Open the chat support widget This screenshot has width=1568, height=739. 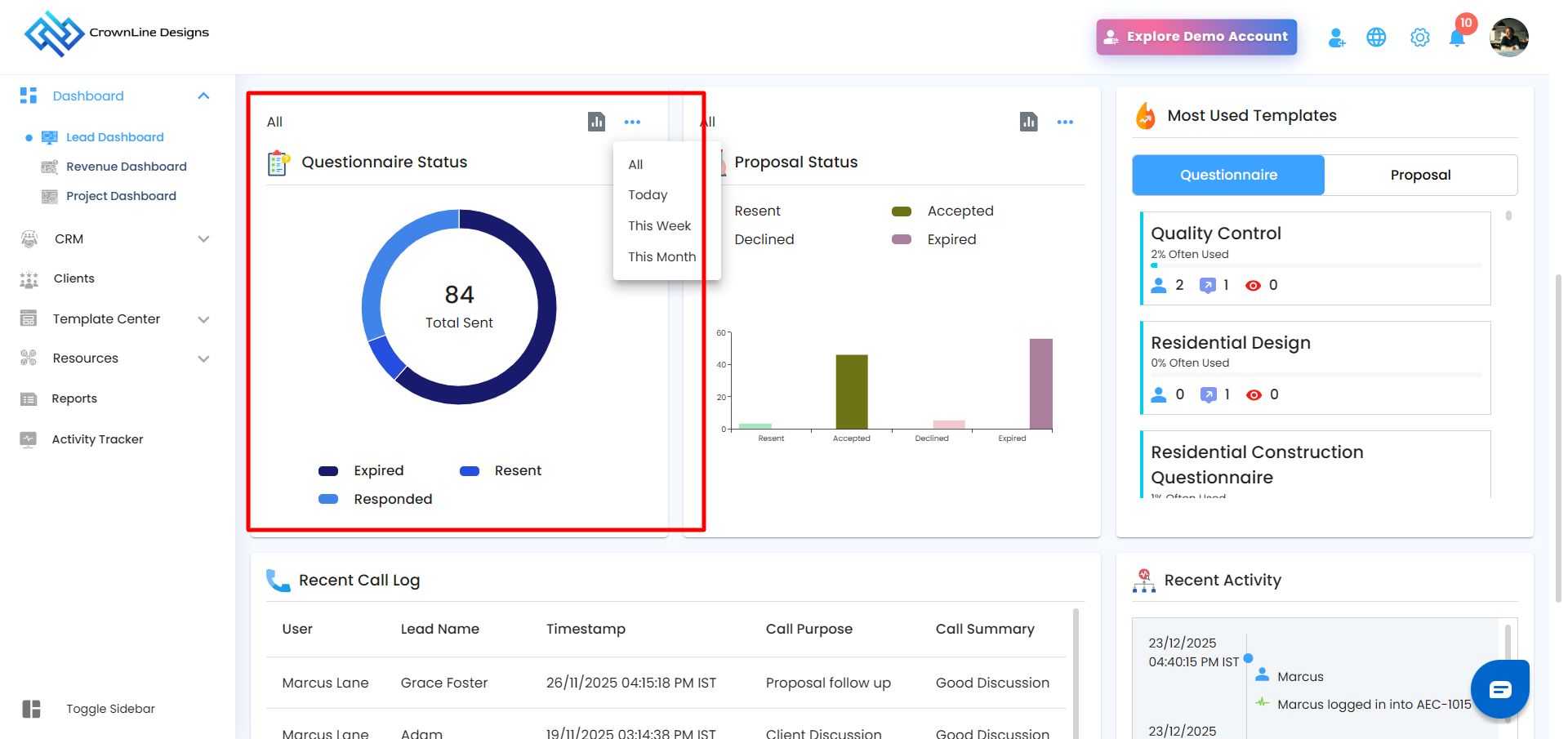pyautogui.click(x=1499, y=689)
